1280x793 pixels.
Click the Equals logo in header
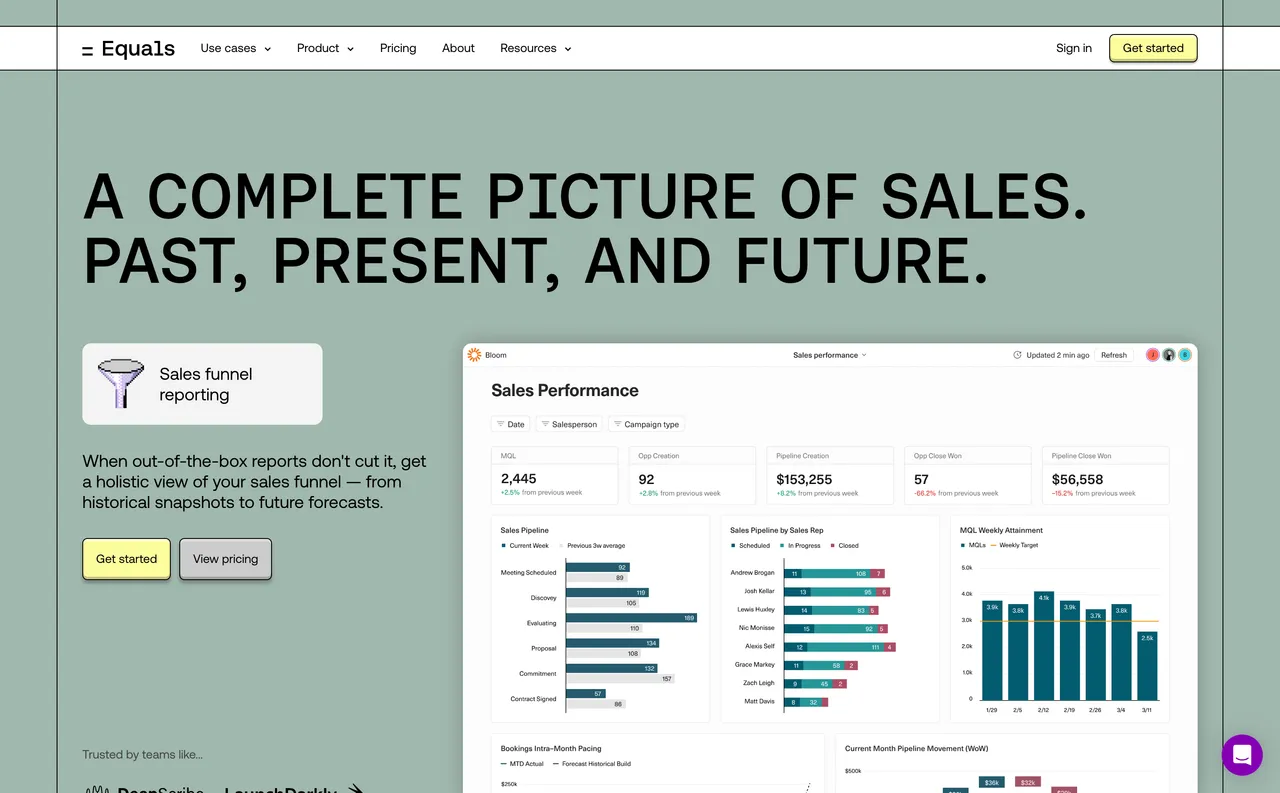pos(128,48)
